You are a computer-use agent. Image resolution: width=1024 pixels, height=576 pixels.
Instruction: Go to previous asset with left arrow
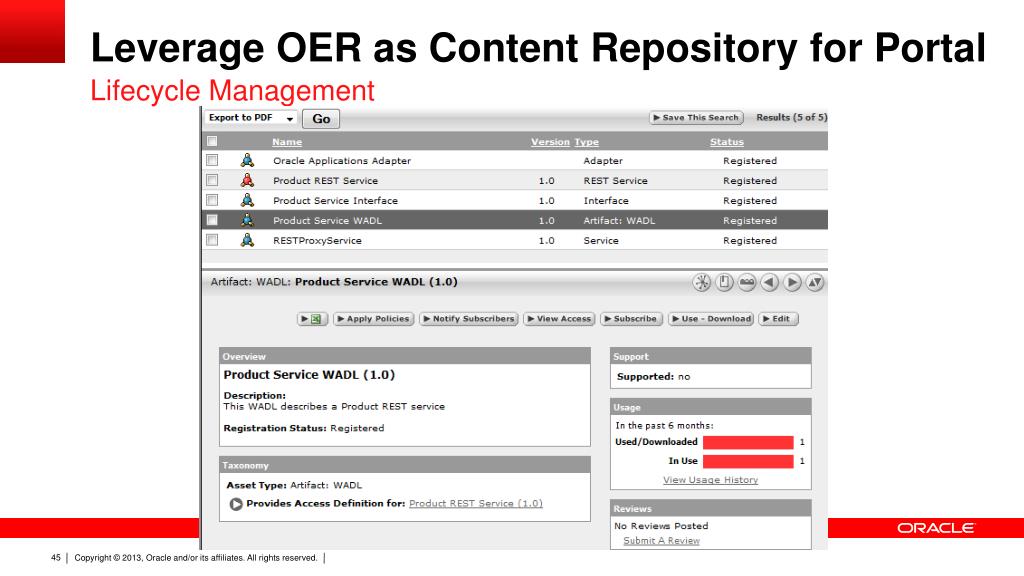click(770, 282)
